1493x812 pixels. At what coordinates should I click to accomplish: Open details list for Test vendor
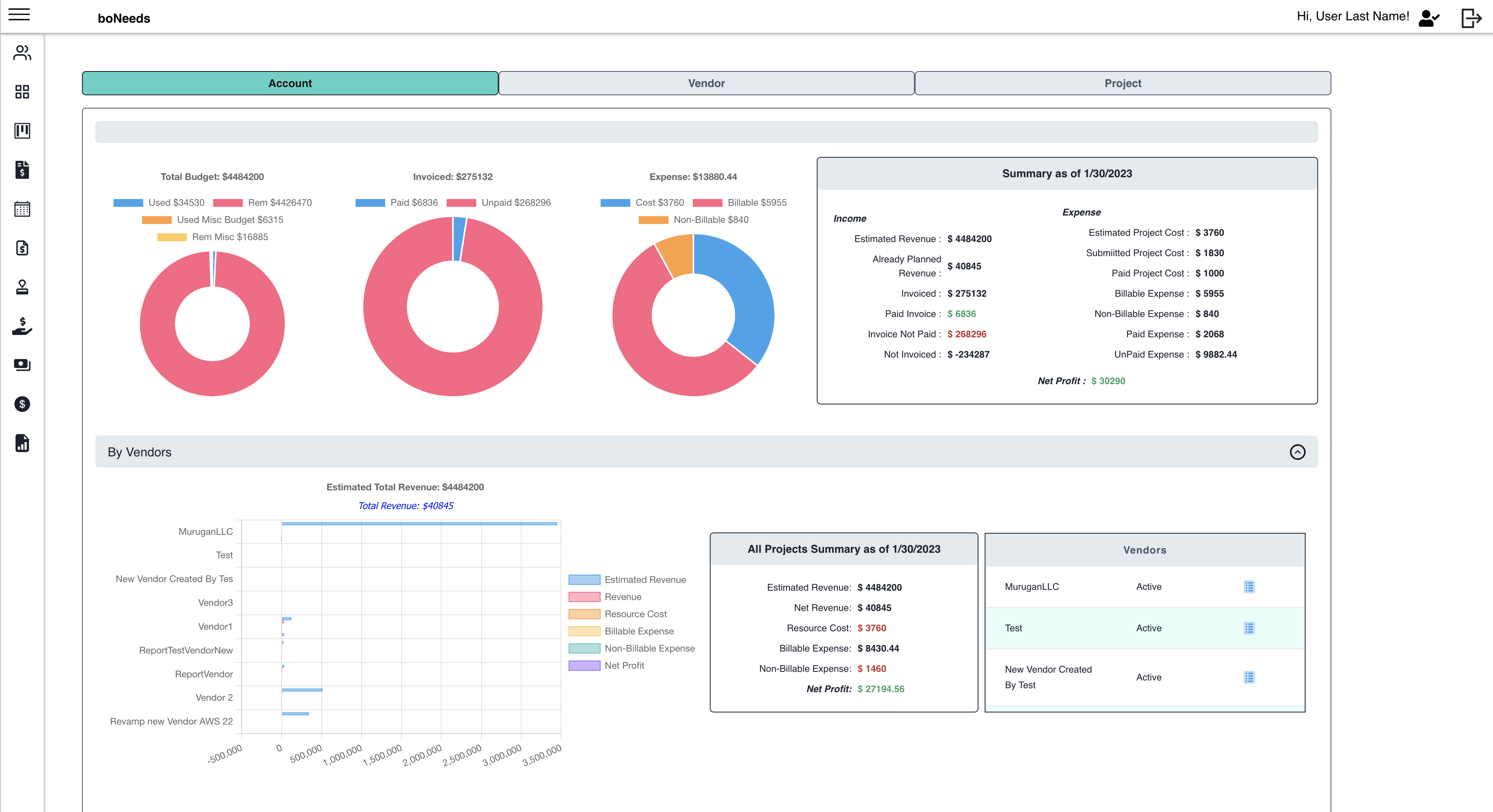click(1249, 628)
